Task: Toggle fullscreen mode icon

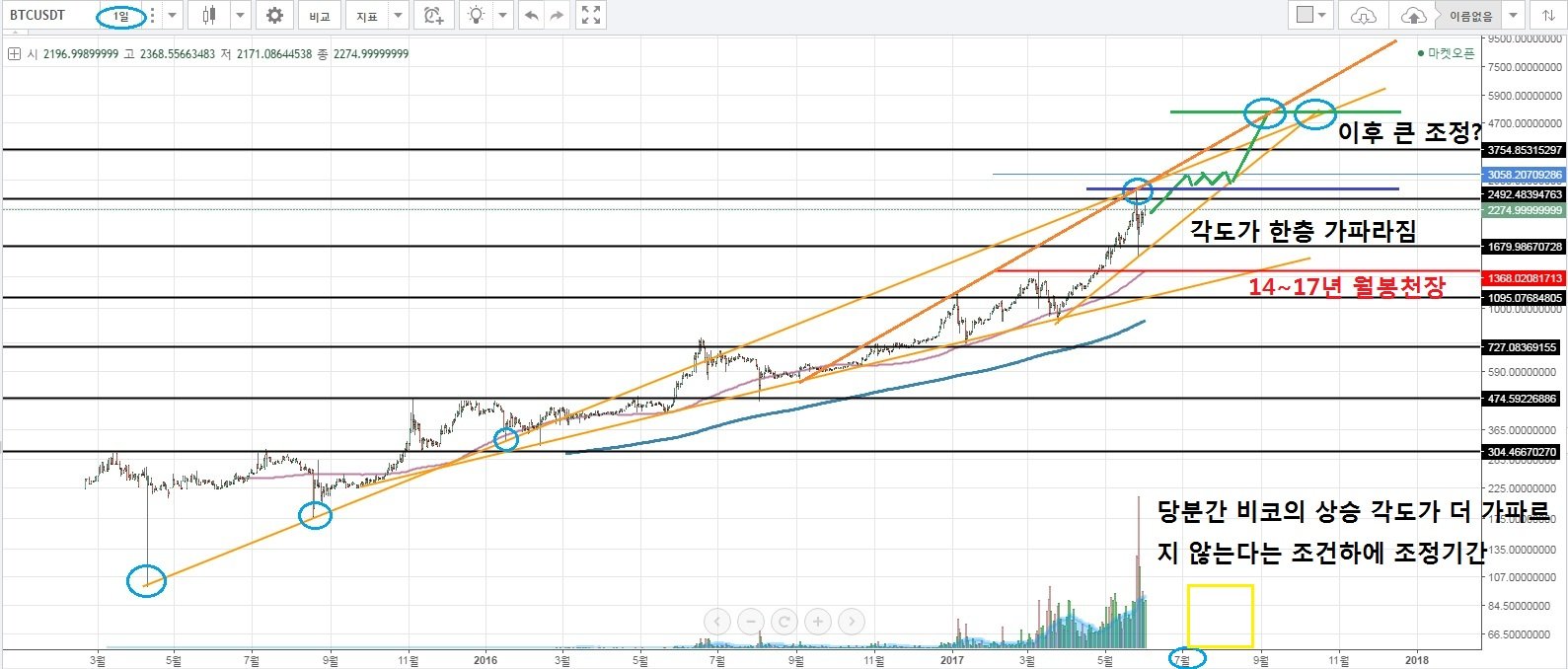Action: click(590, 16)
